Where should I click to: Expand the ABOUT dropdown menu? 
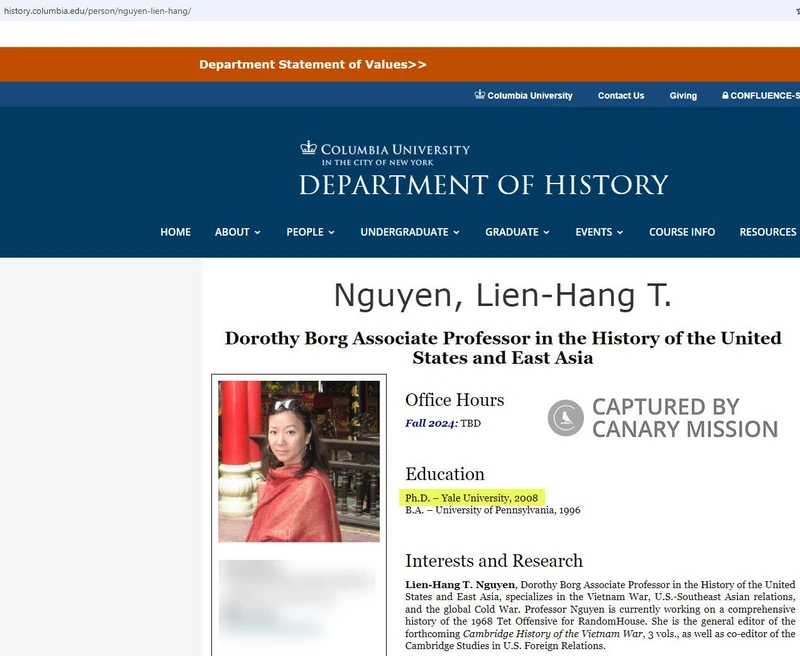pos(236,231)
